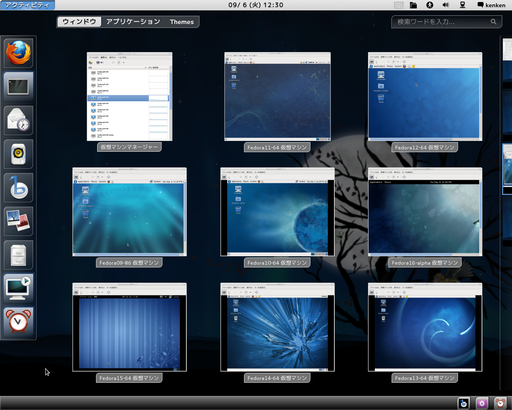The image size is (512, 410).
Task: Launch Rhythmbox speaker icon in the dash
Action: click(18, 154)
